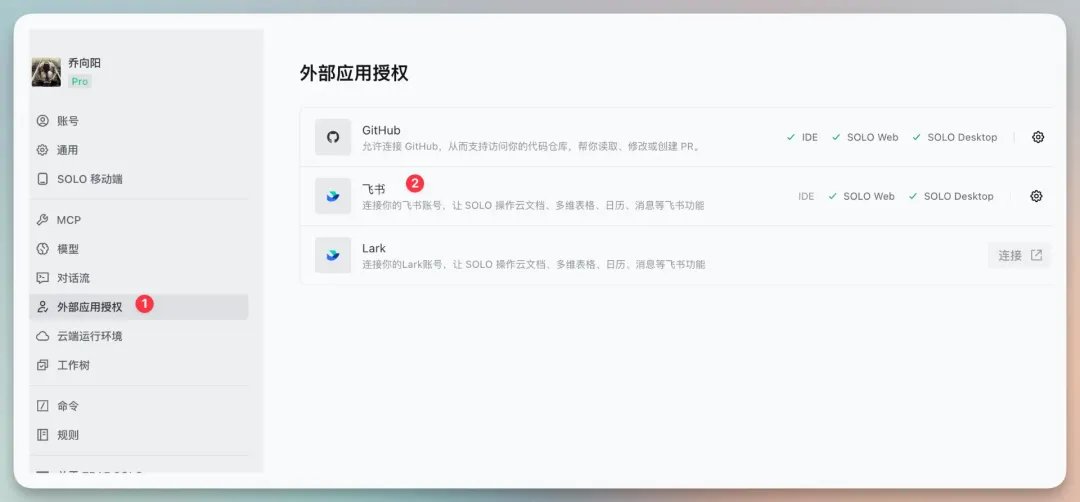
Task: Click SOLO Web status in 飞书 row
Action: [x=862, y=196]
